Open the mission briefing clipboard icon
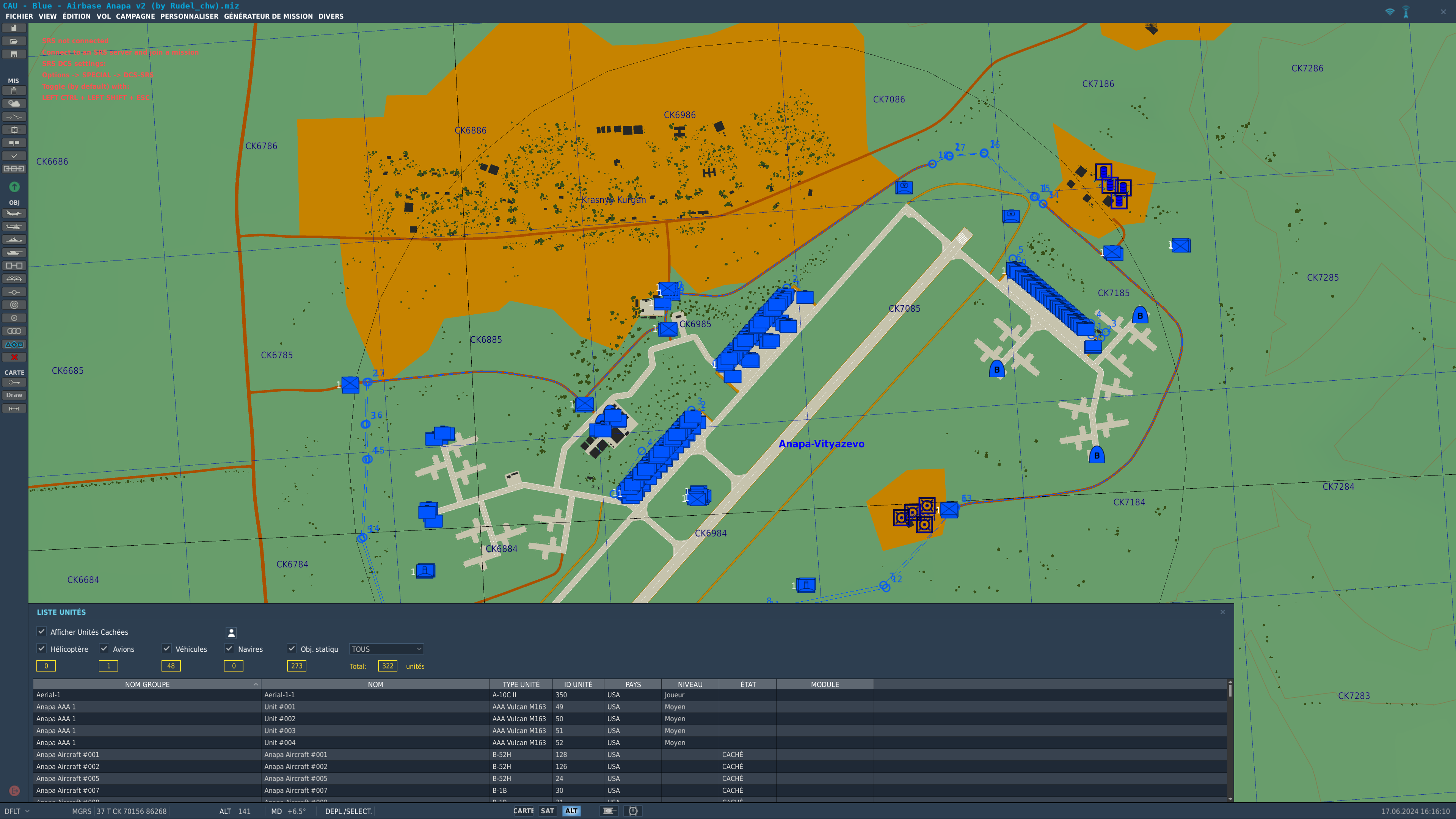The width and height of the screenshot is (1456, 819). point(14,91)
